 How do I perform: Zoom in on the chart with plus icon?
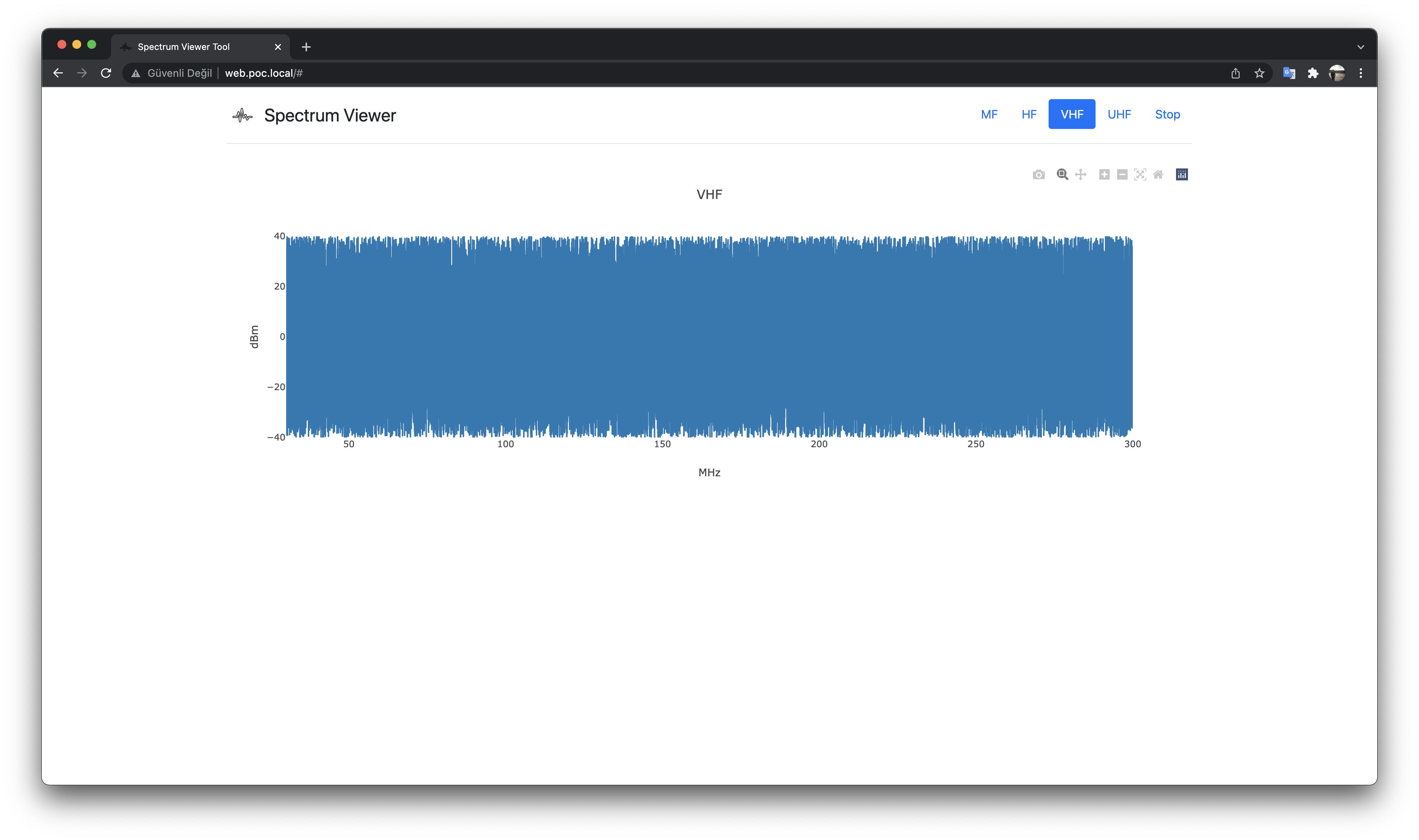coord(1104,174)
